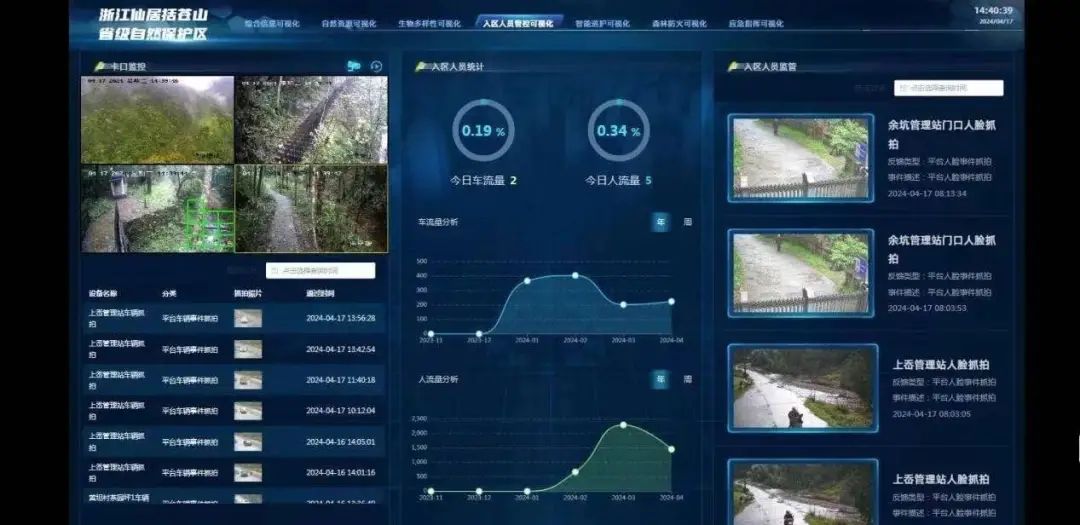Click the date picker above vehicle capture table
Image resolution: width=1080 pixels, height=525 pixels.
point(321,271)
